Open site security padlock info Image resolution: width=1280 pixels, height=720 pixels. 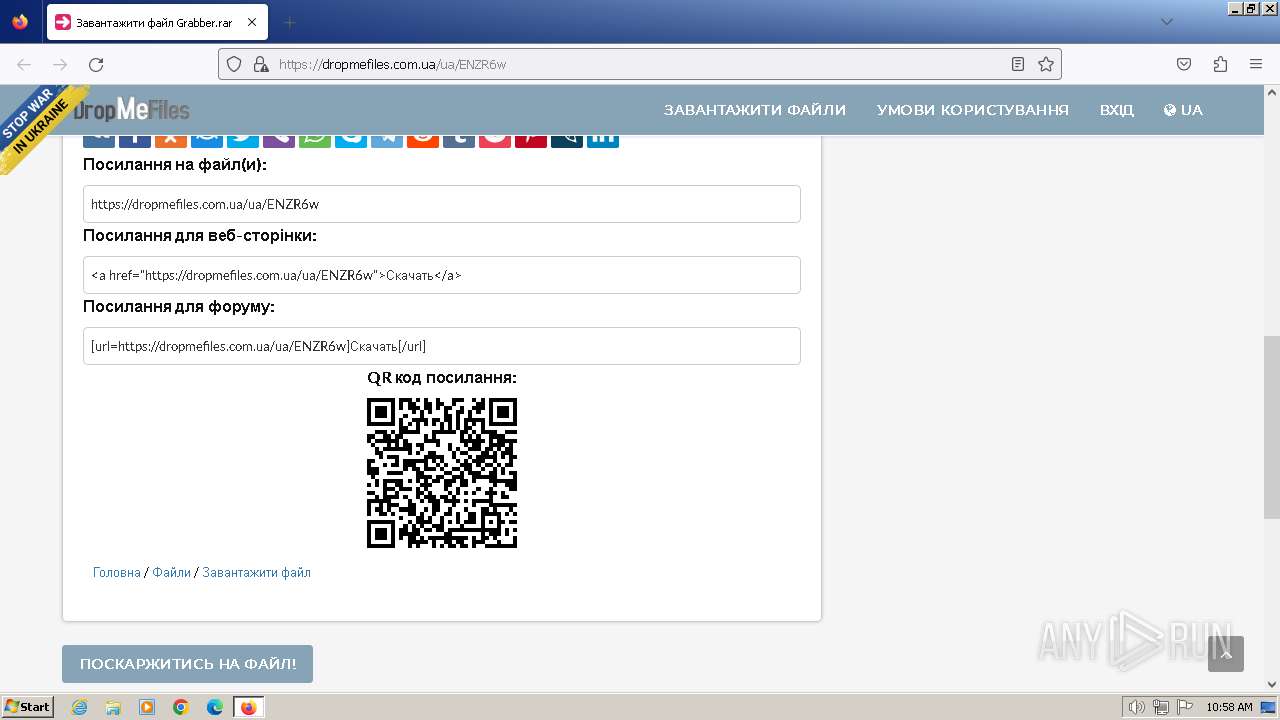pos(261,64)
